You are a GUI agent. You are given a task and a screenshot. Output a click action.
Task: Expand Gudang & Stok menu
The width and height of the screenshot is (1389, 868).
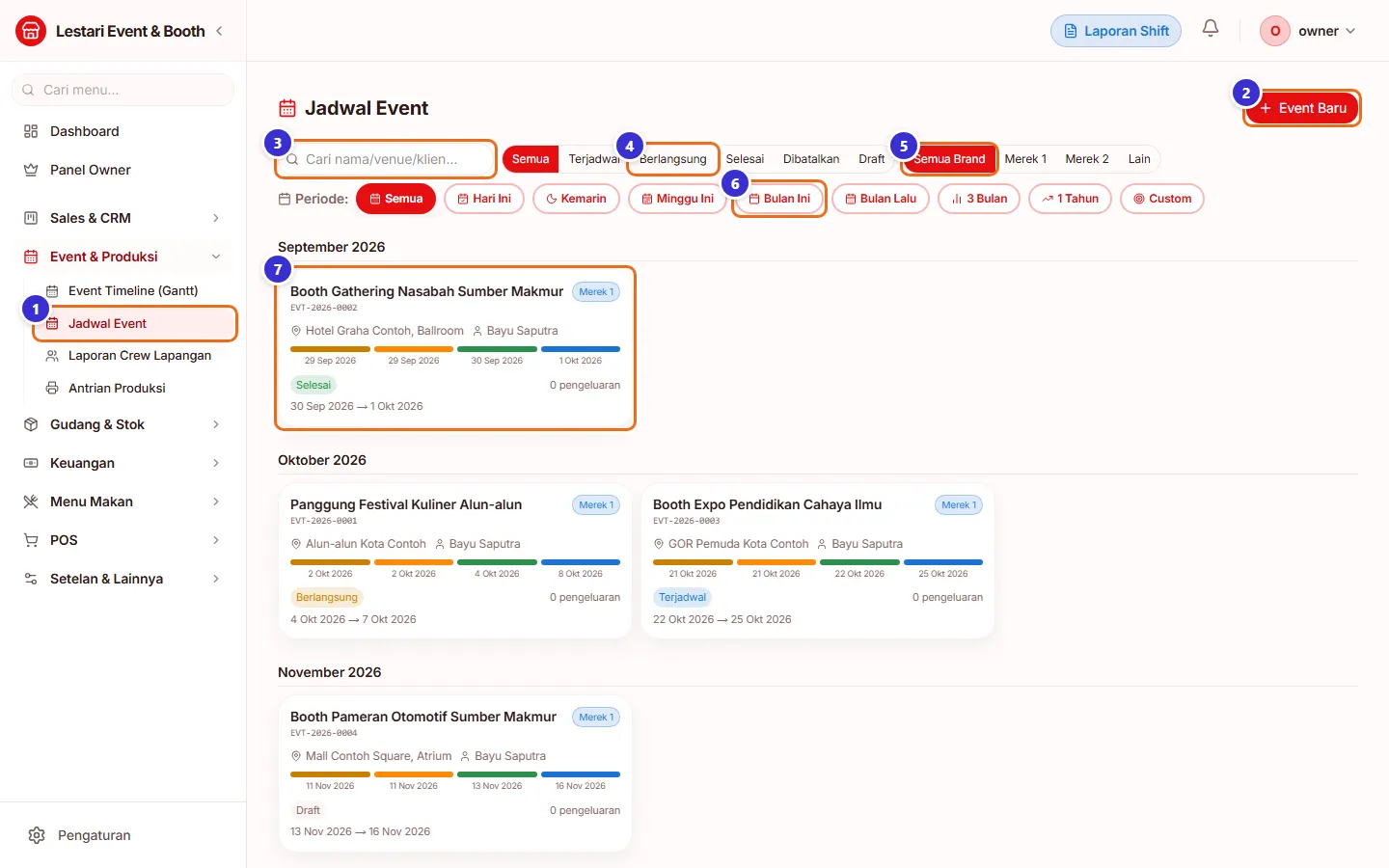(x=123, y=424)
